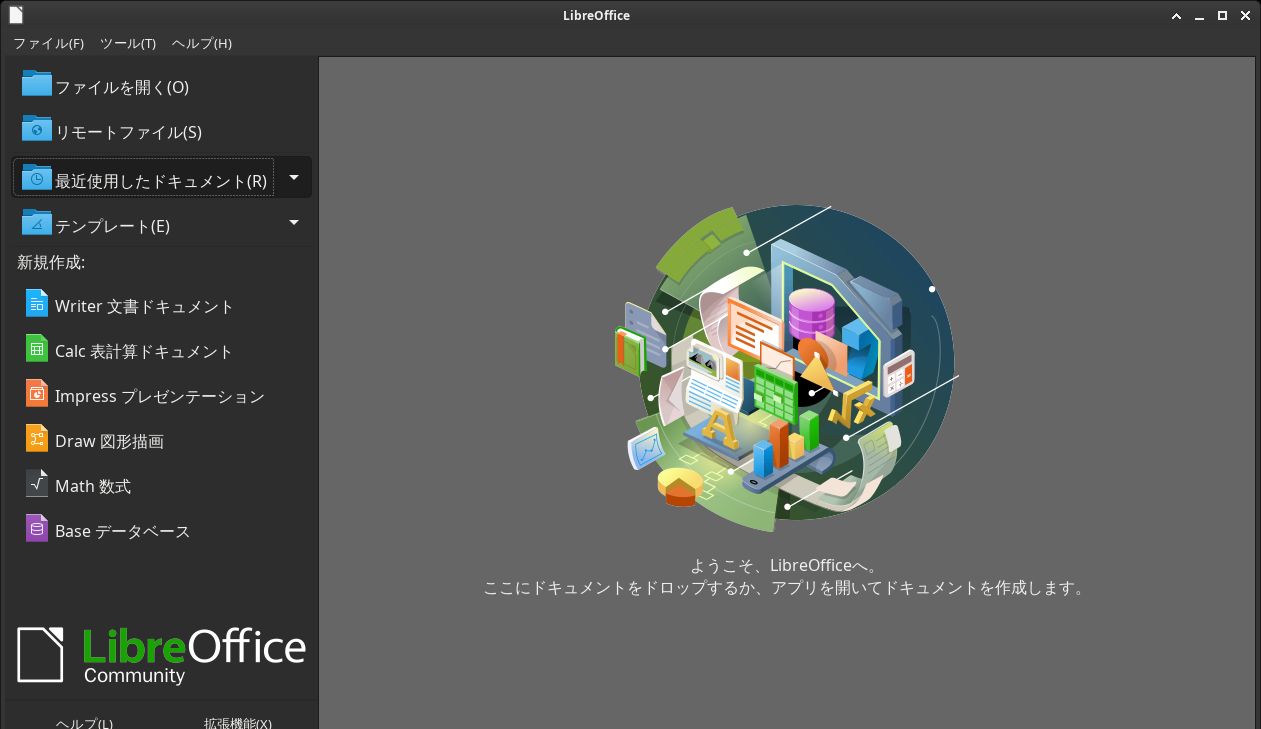
Task: Click the ファイルを開く folder icon
Action: pos(37,84)
